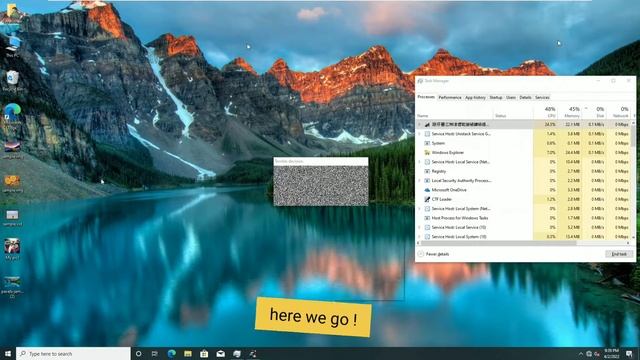Screen dimensions: 640x360
Task: Expand Local Security Authority Process row
Action: coord(420,180)
